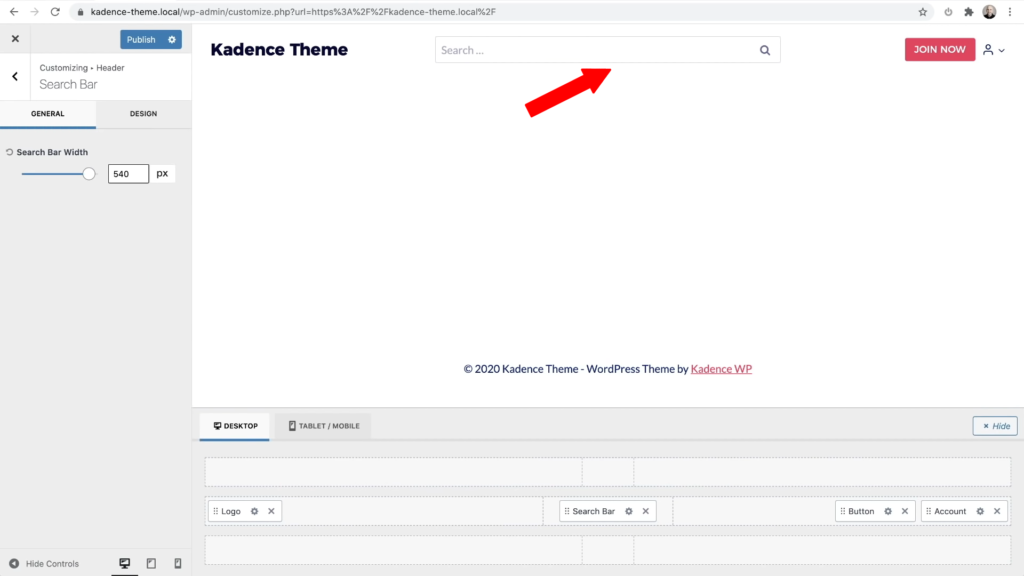
Task: Switch to the General tab
Action: (x=48, y=114)
